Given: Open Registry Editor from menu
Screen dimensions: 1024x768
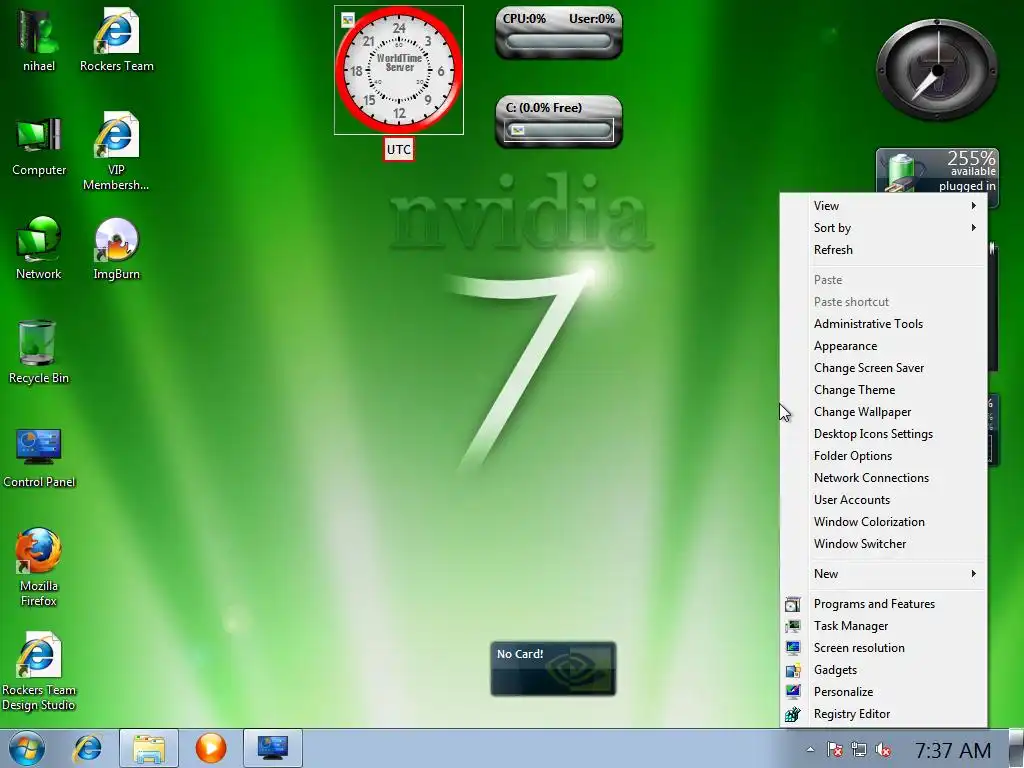Looking at the screenshot, I should tap(884, 714).
